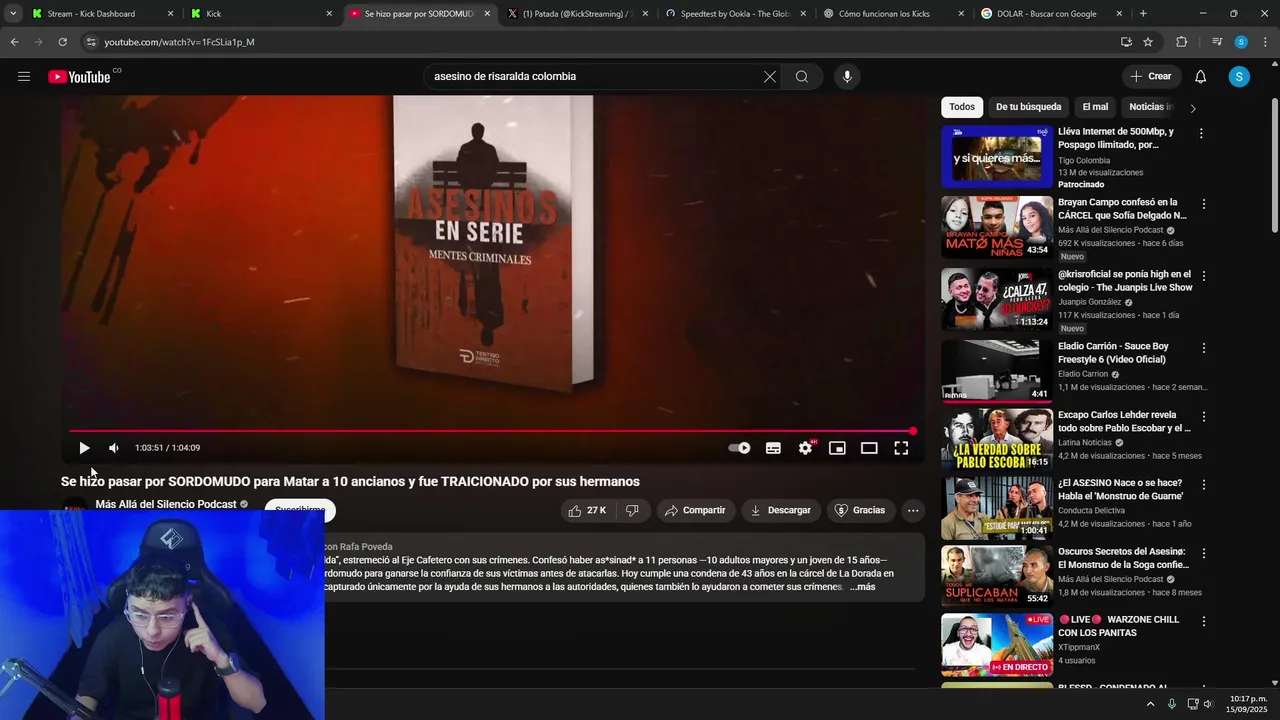The height and width of the screenshot is (720, 1280).
Task: Open options for WARZONE CHILL live
Action: 1203,621
